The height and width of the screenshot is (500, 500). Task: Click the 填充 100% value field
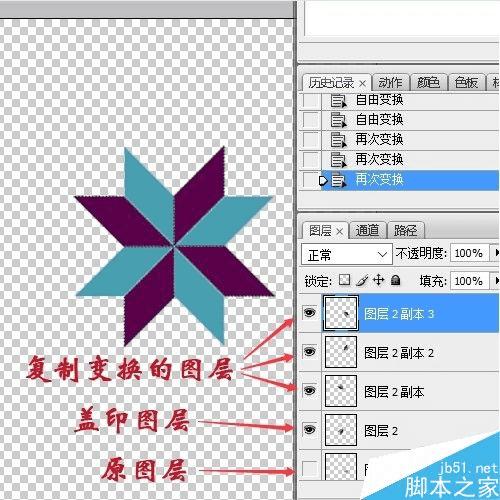[x=469, y=281]
